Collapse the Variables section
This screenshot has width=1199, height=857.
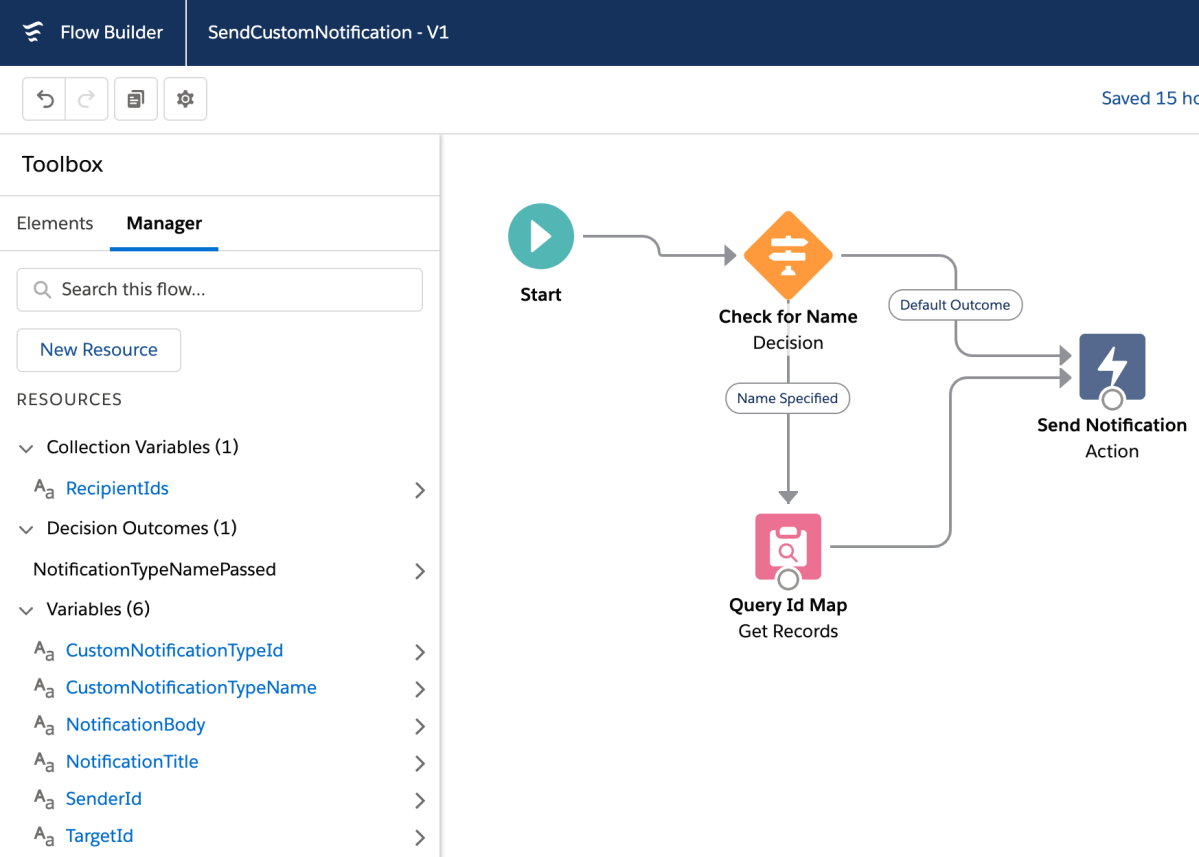(x=26, y=610)
